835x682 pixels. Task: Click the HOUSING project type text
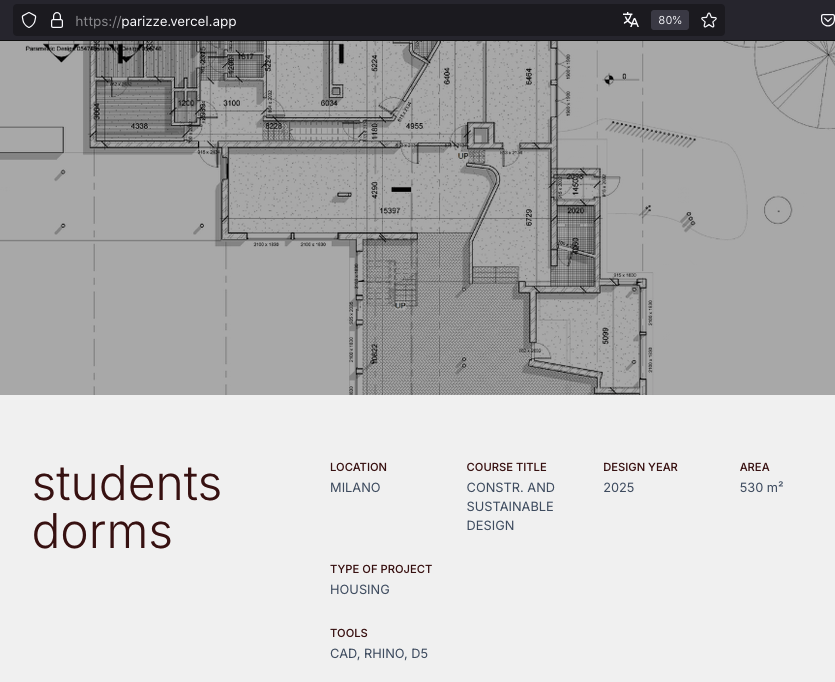click(359, 589)
